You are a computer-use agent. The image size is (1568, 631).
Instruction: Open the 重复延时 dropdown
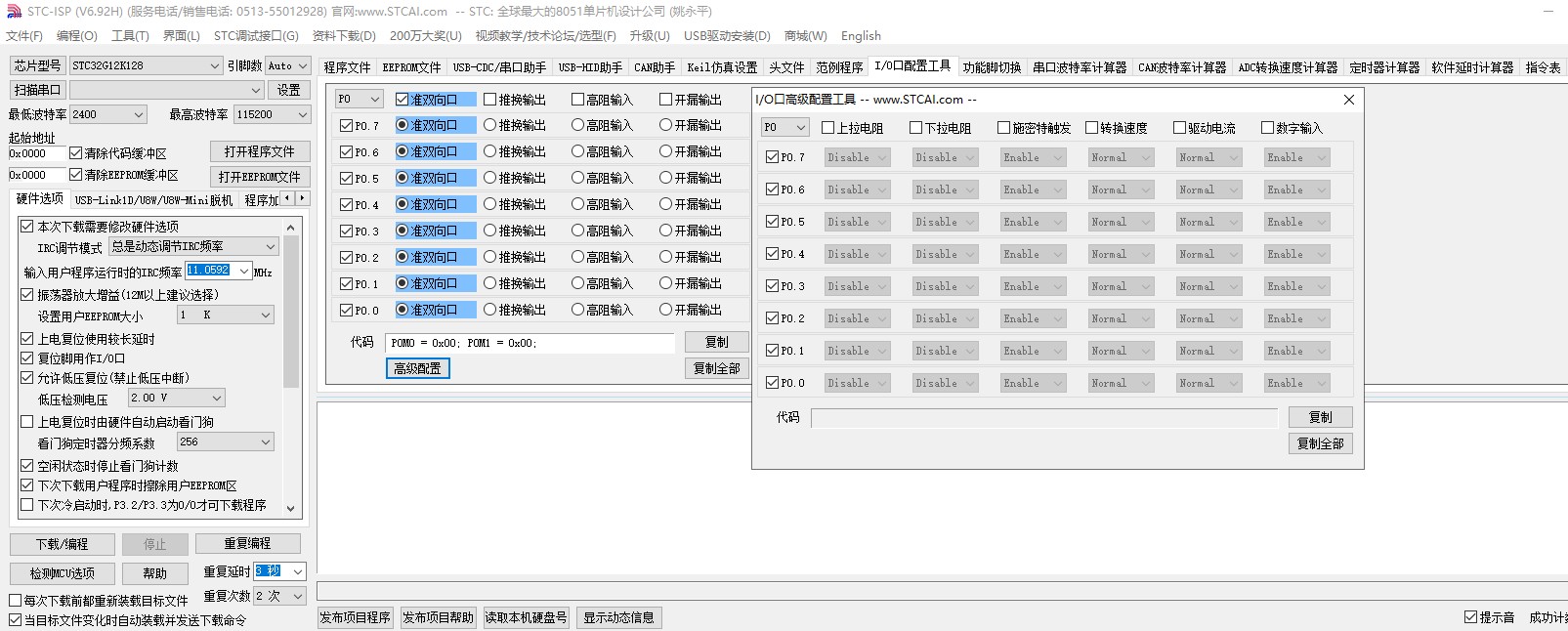click(298, 571)
